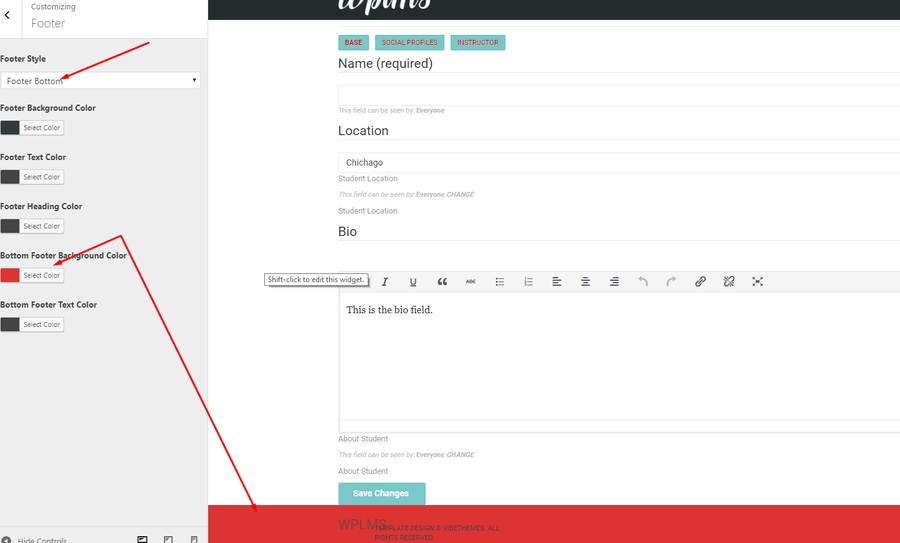This screenshot has height=543, width=900.
Task: Open the Footer Style dropdown
Action: click(x=100, y=80)
